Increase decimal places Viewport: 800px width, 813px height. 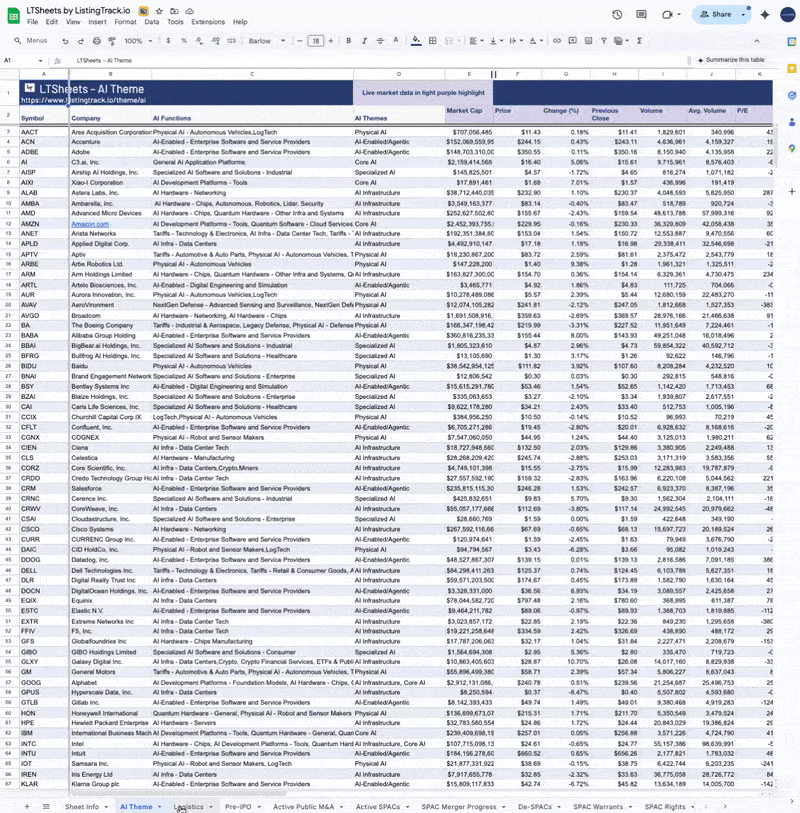click(x=215, y=41)
